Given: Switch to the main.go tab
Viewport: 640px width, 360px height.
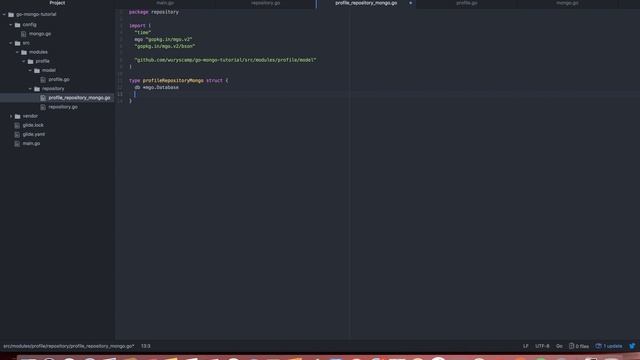Looking at the screenshot, I should tap(165, 3).
